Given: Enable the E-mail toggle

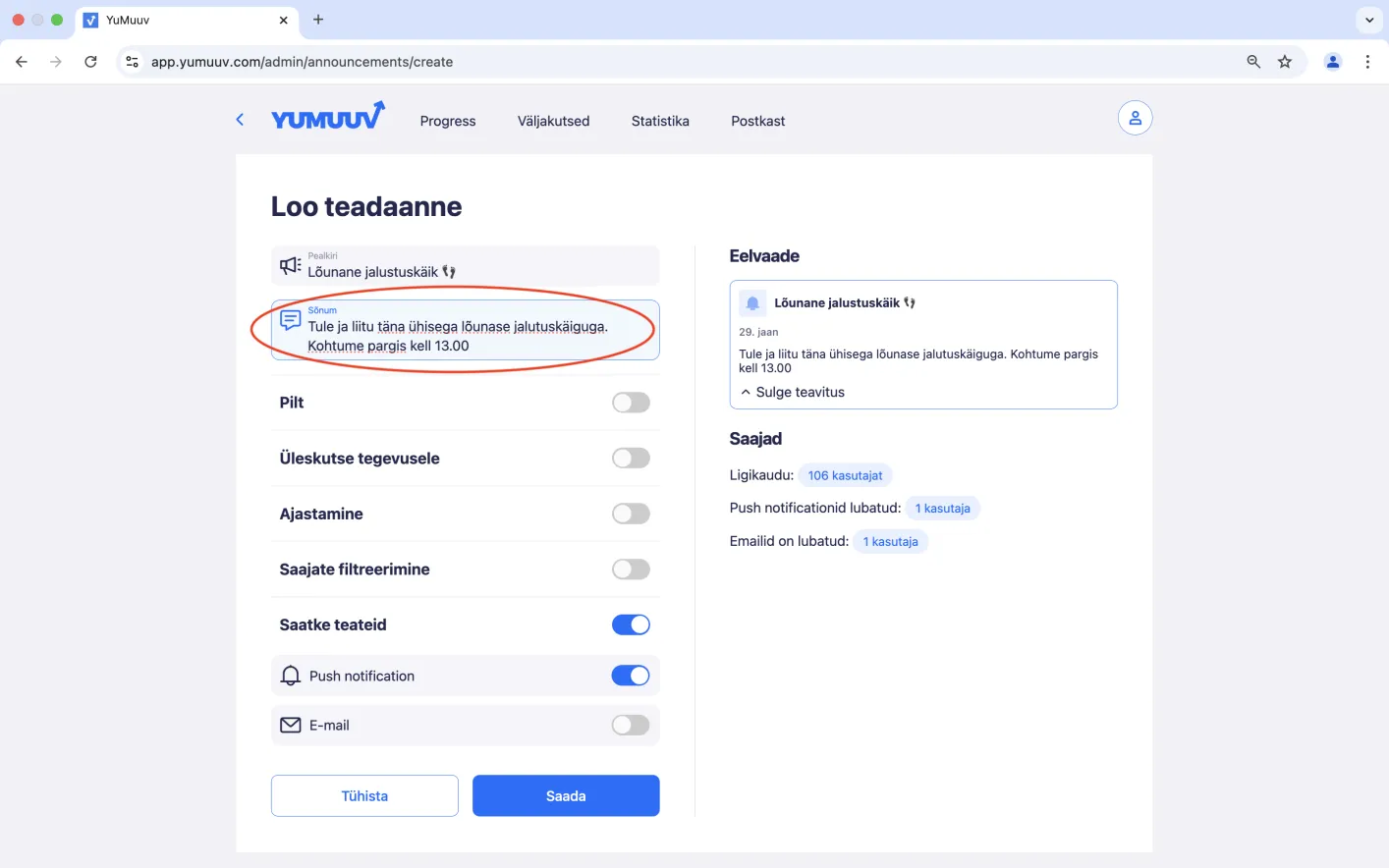Looking at the screenshot, I should click(x=631, y=726).
